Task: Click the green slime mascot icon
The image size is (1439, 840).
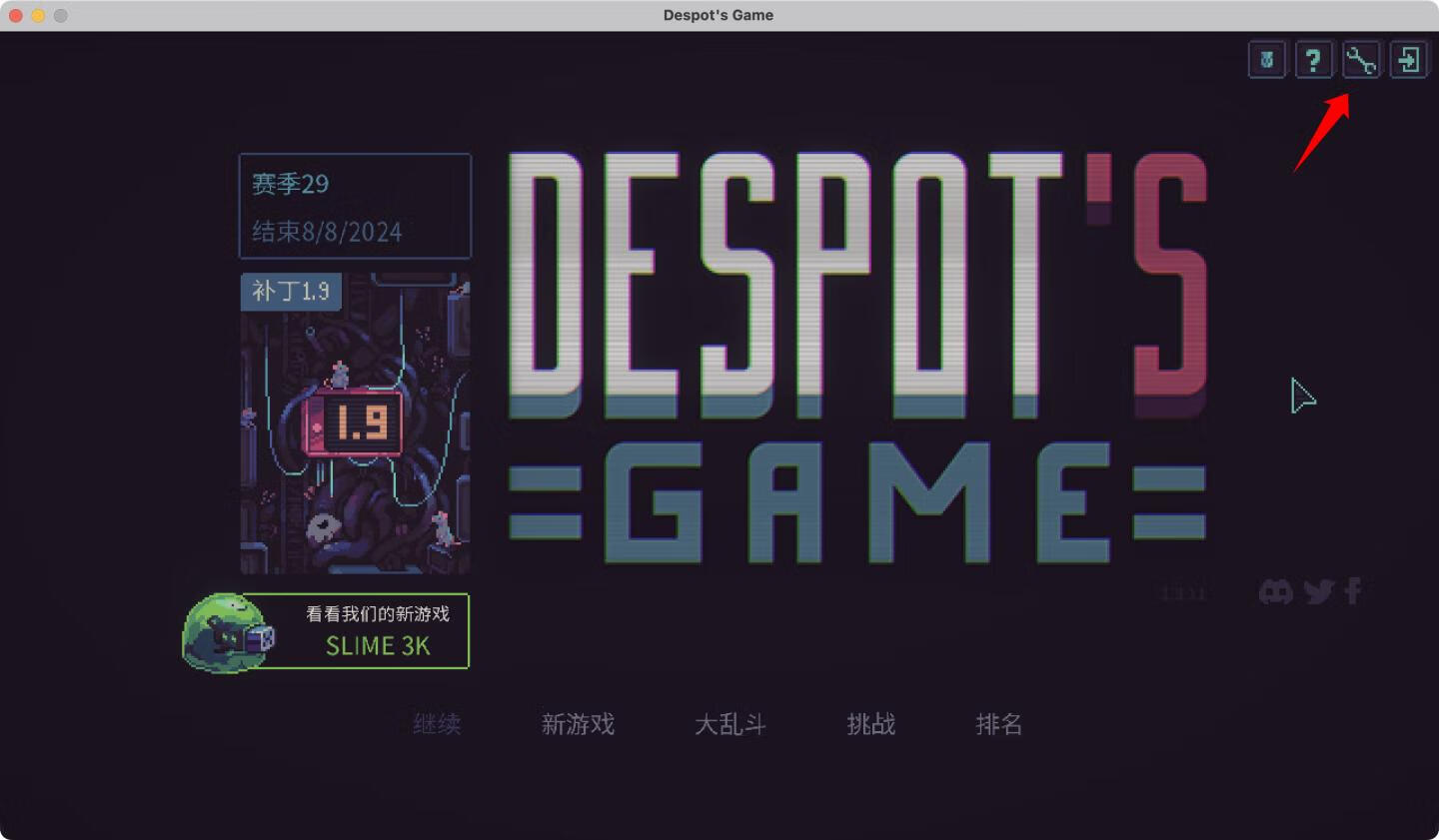Action: (226, 633)
